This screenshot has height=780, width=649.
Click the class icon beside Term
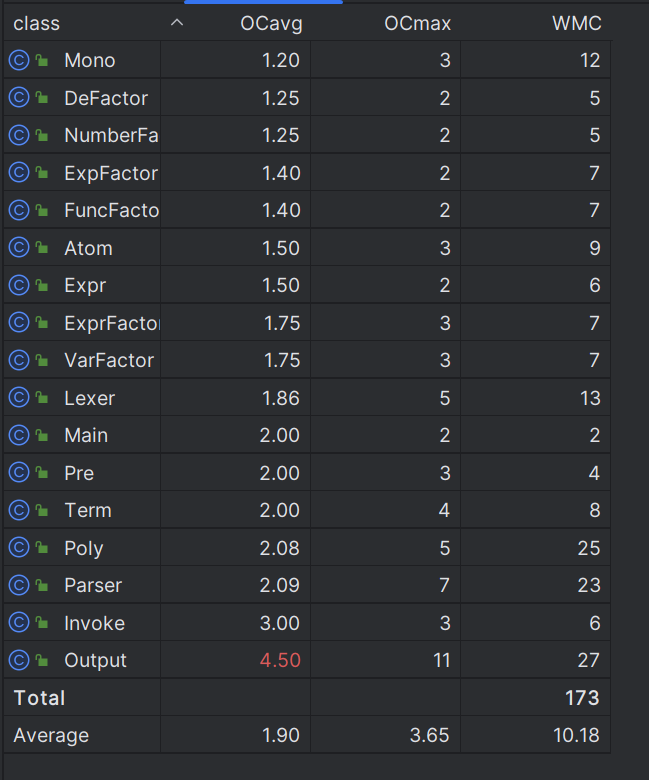[x=19, y=510]
